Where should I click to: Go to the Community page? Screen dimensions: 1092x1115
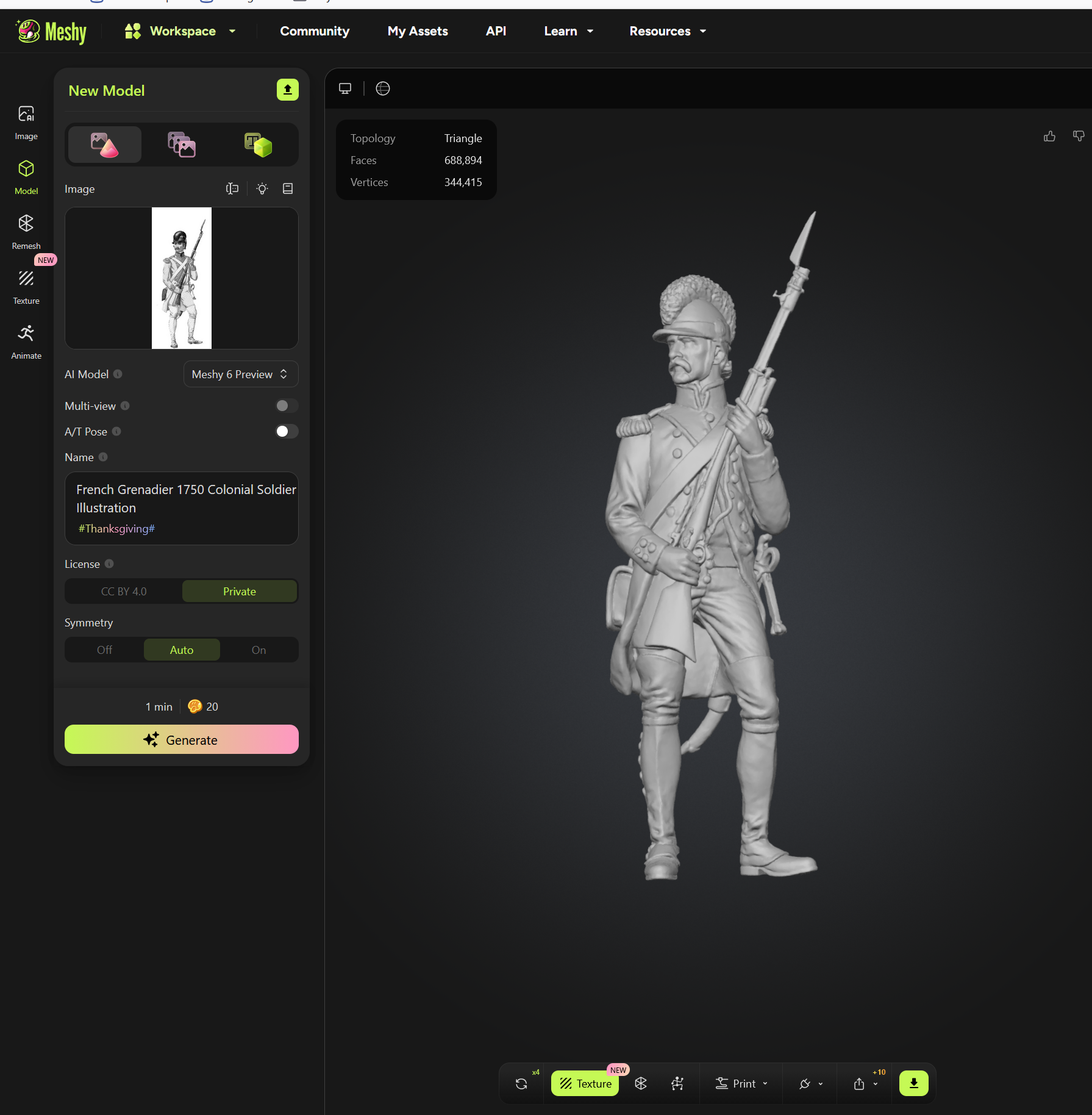tap(315, 31)
